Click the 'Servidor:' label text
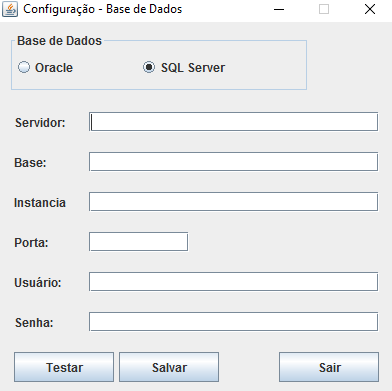Screen dimensions: 392x391 (40, 123)
